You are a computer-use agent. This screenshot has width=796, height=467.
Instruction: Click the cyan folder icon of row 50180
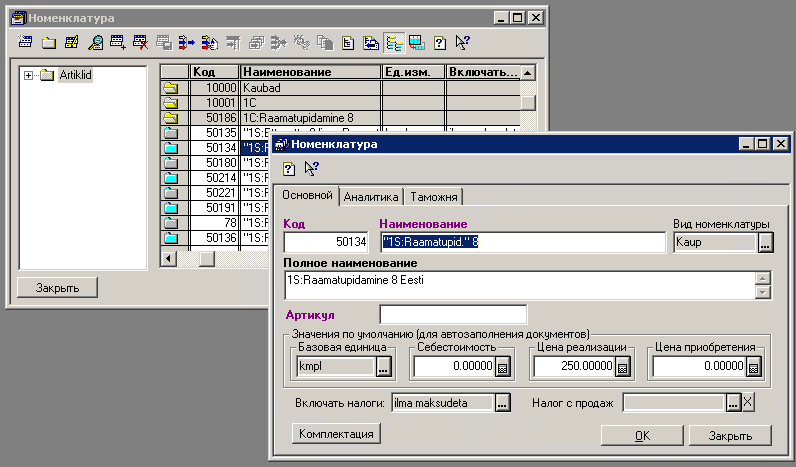[171, 163]
